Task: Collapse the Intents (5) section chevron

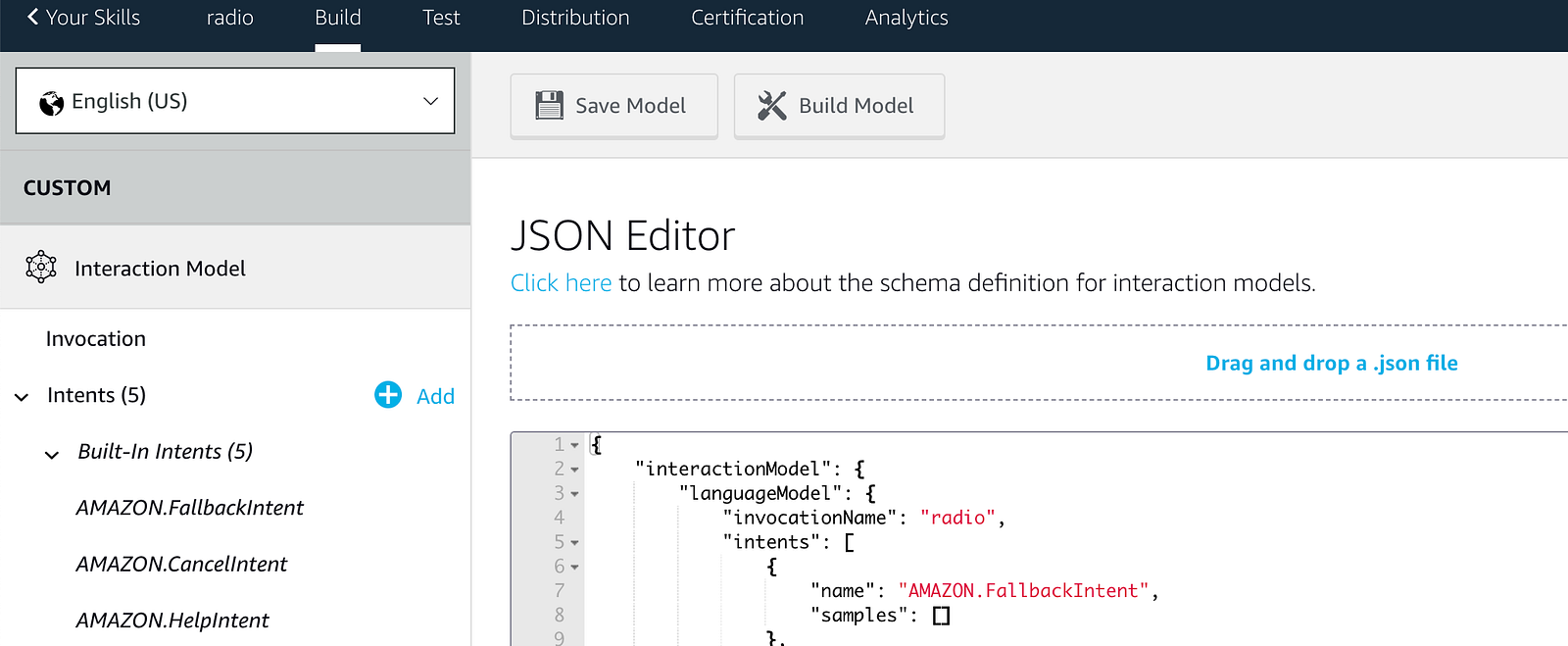Action: 22,397
